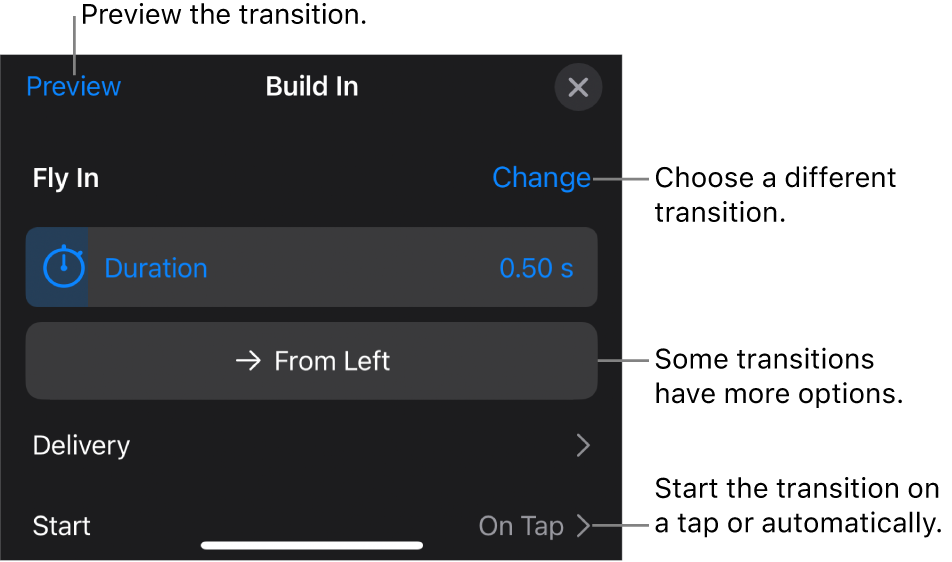
Task: Select the Duration row
Action: pos(311,267)
